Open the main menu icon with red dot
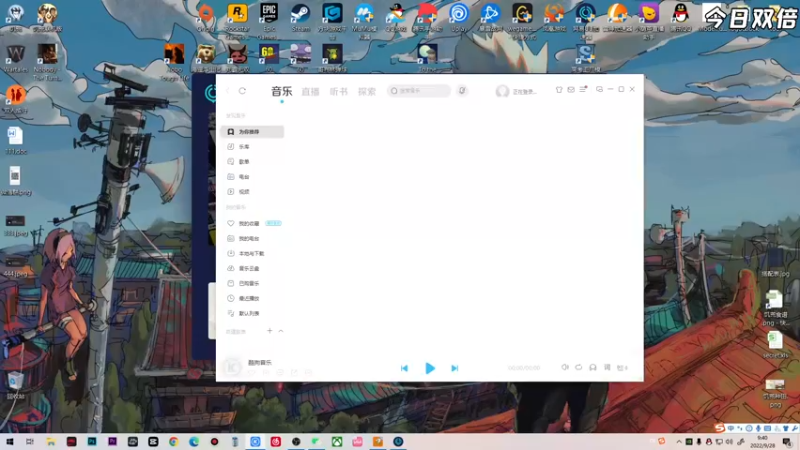The width and height of the screenshot is (800, 450). pyautogui.click(x=583, y=89)
